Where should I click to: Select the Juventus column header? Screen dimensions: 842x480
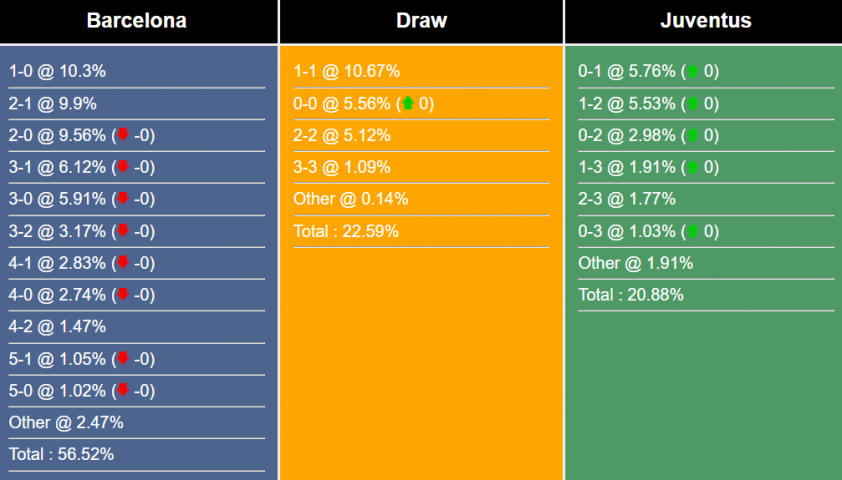tap(705, 21)
